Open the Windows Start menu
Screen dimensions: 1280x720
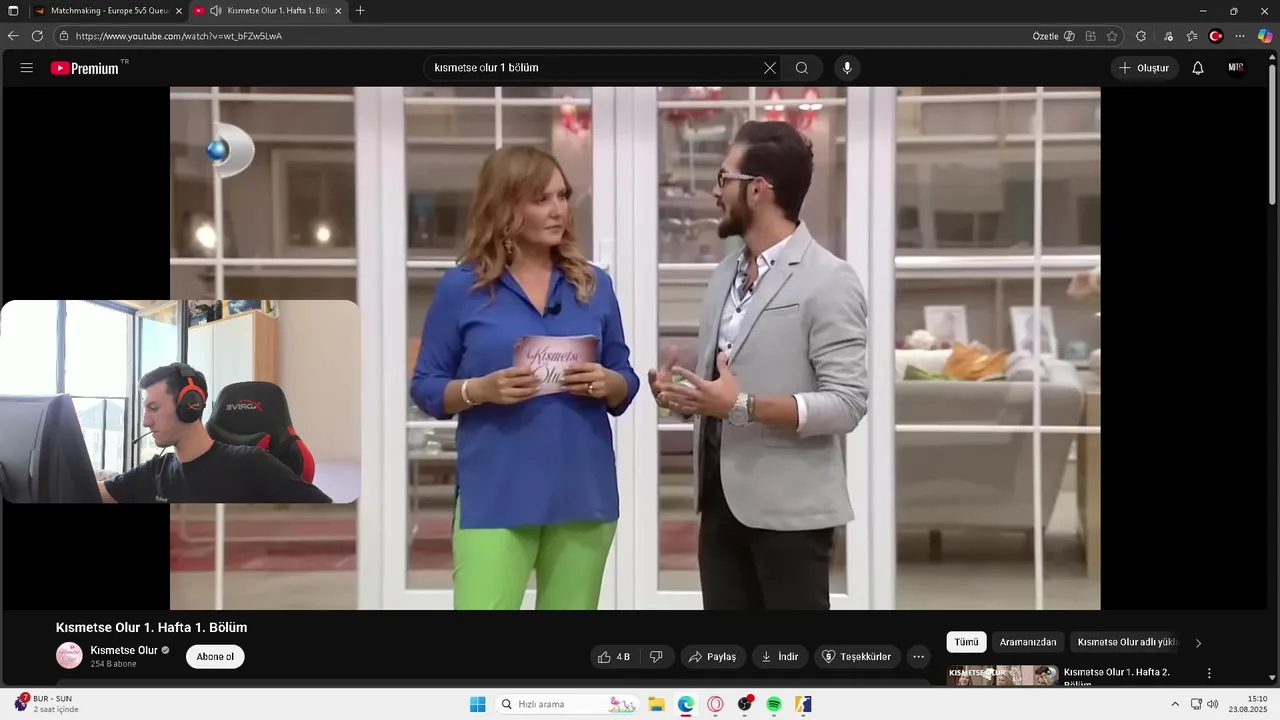(x=478, y=704)
